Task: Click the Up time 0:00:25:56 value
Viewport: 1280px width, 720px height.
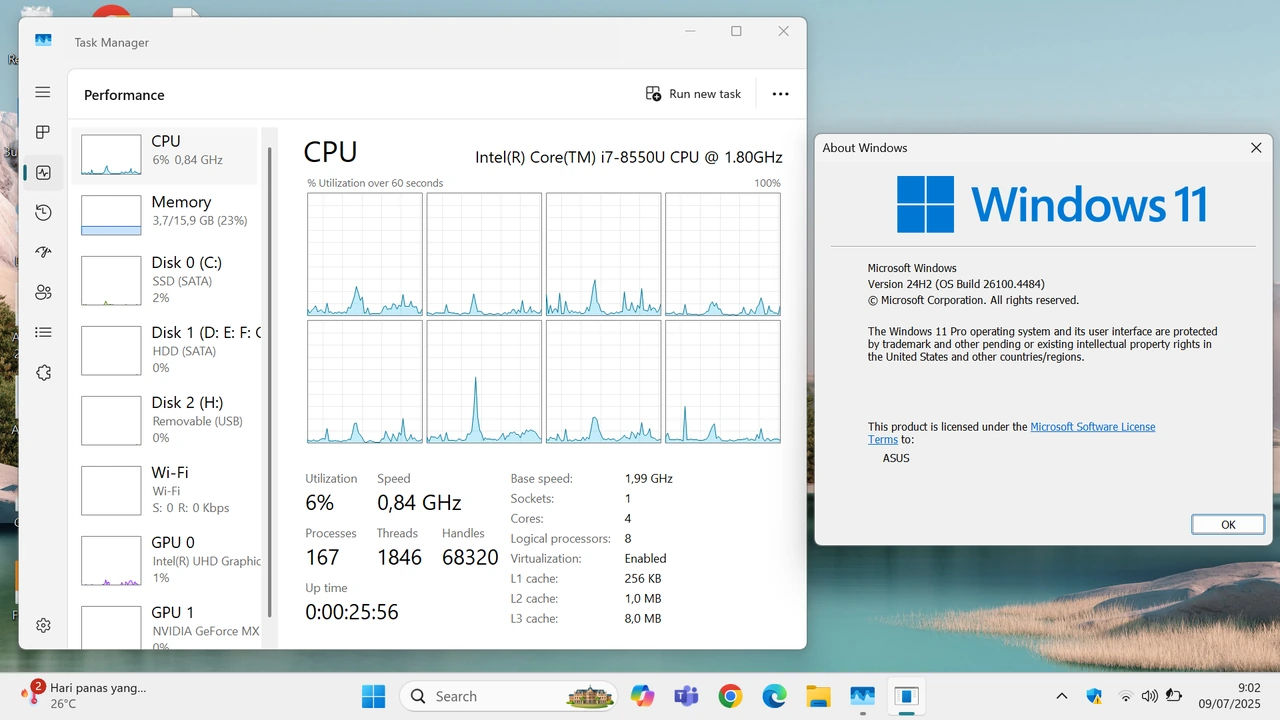Action: pos(352,612)
